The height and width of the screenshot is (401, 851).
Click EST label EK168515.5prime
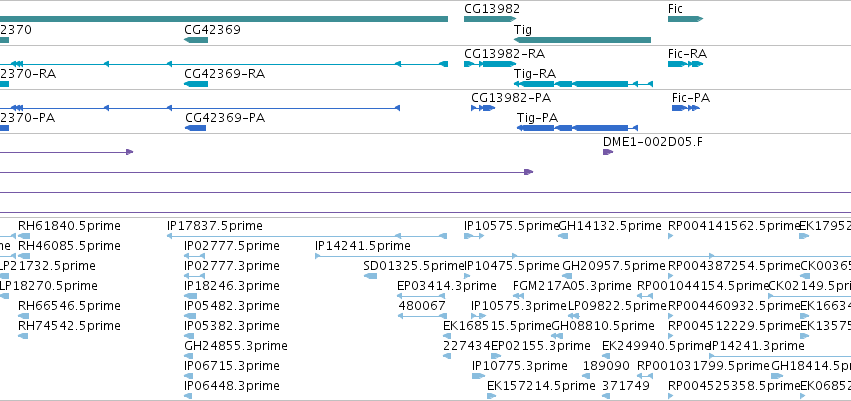497,326
